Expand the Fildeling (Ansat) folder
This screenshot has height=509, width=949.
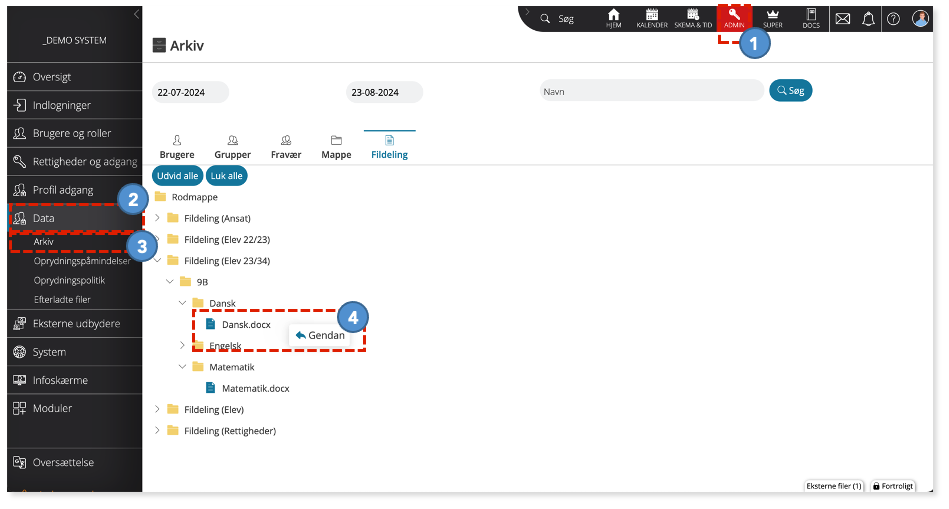point(157,218)
